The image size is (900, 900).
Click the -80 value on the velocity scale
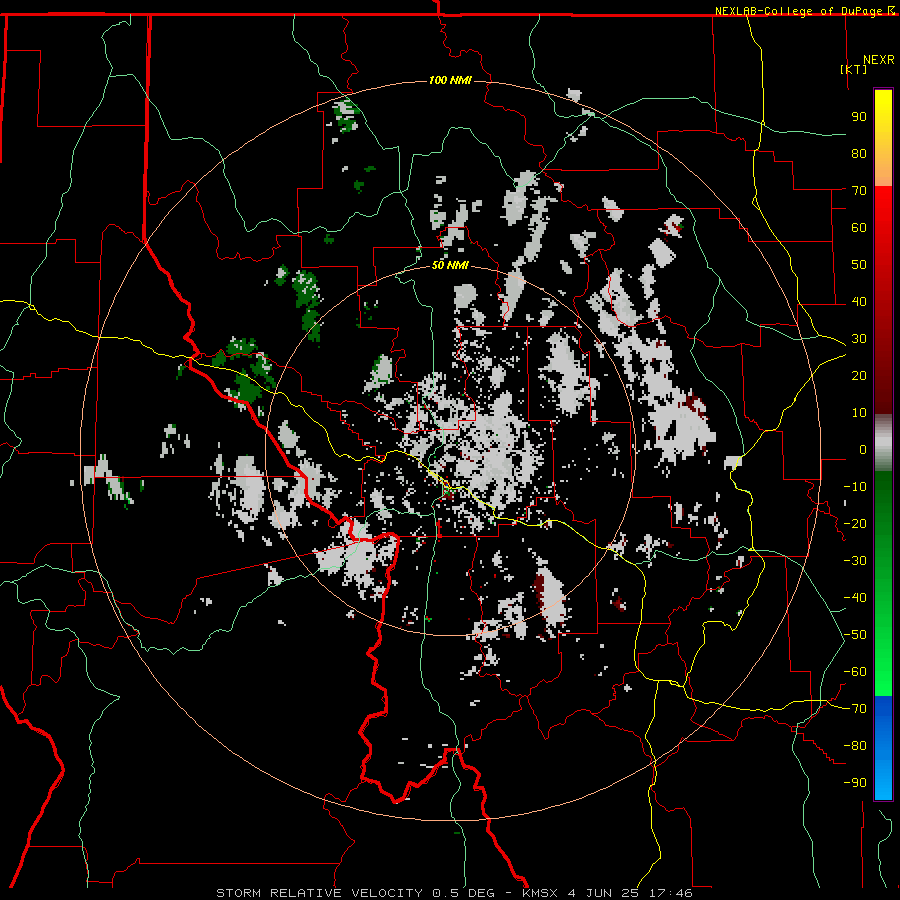pos(855,746)
